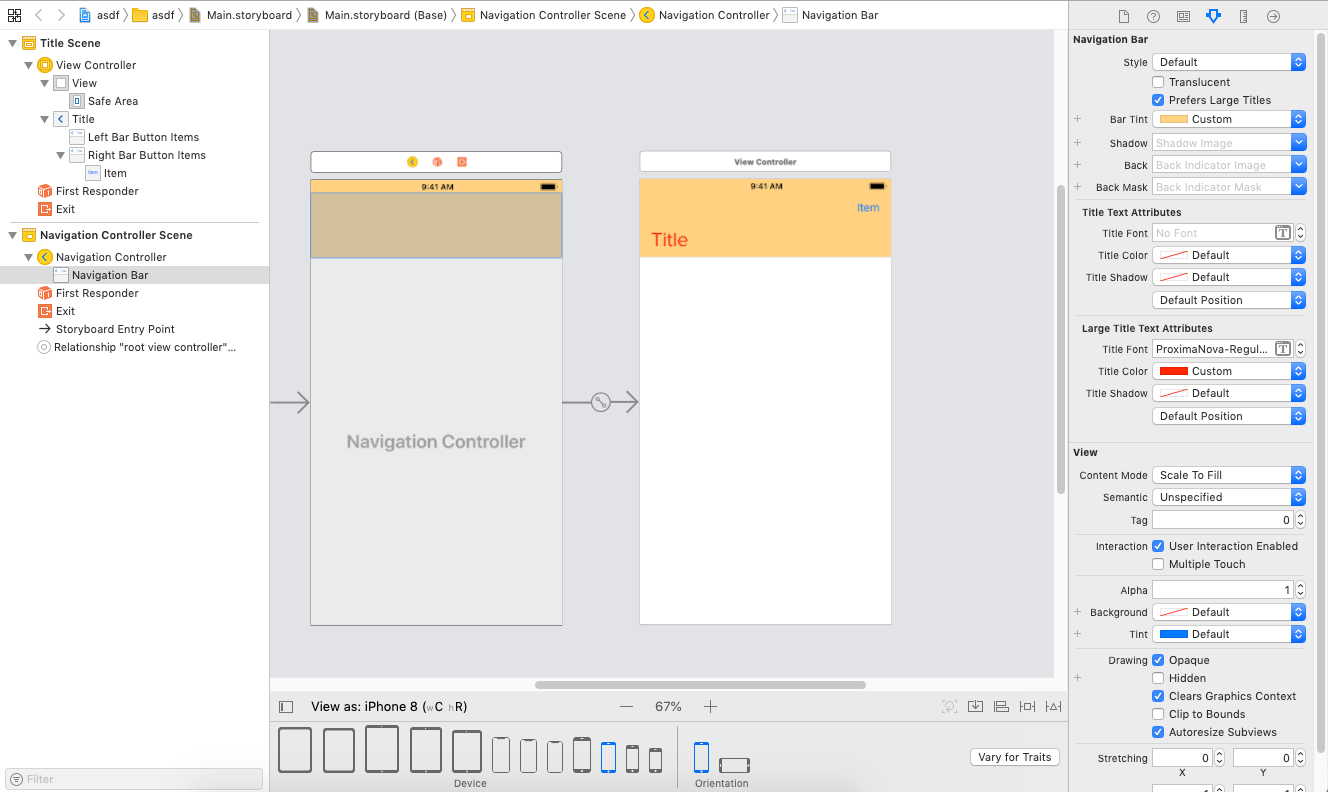The image size is (1328, 792).
Task: Choose landscape orientation
Action: tap(734, 765)
